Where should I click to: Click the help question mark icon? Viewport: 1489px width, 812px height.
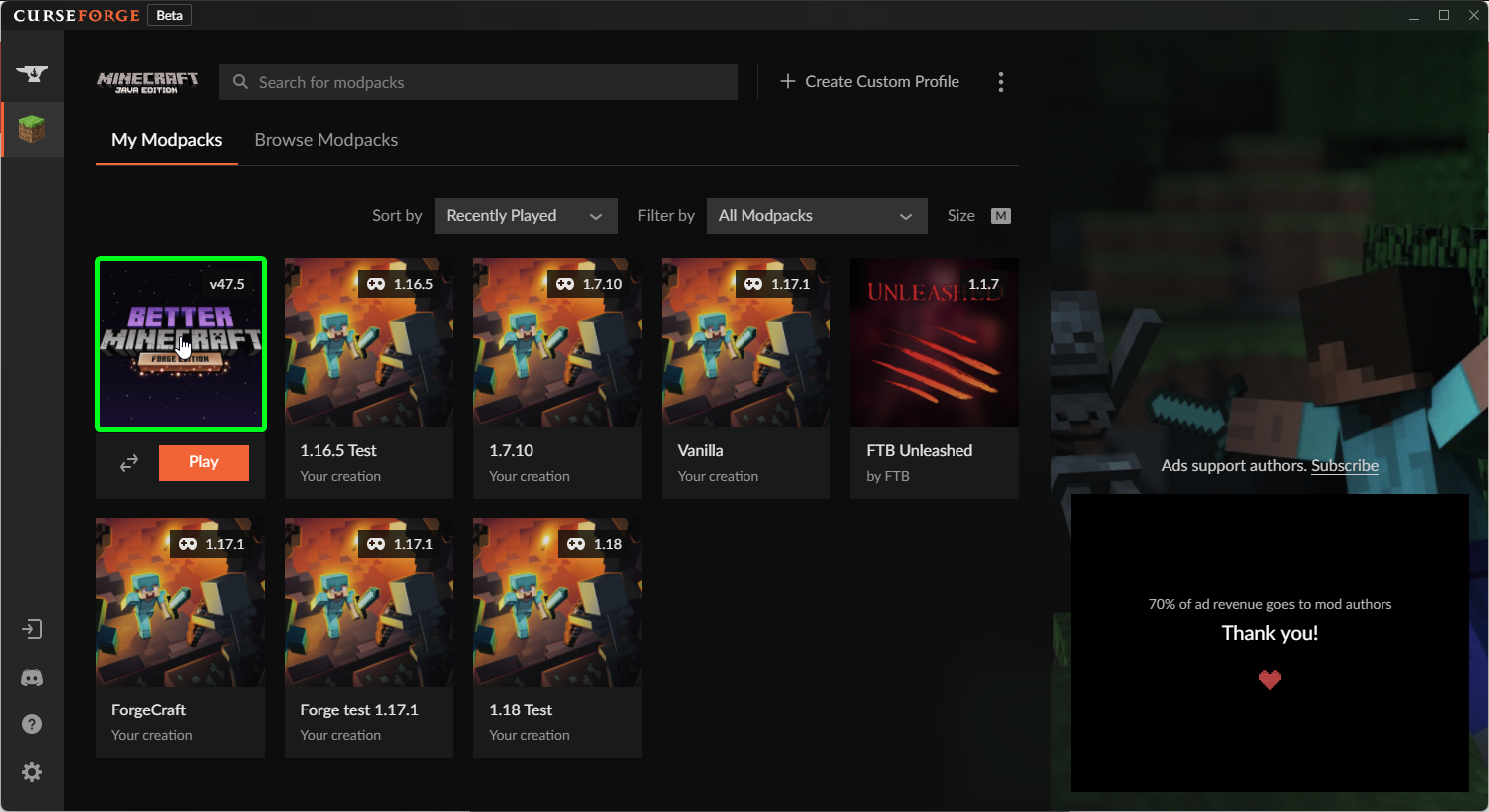click(x=32, y=724)
